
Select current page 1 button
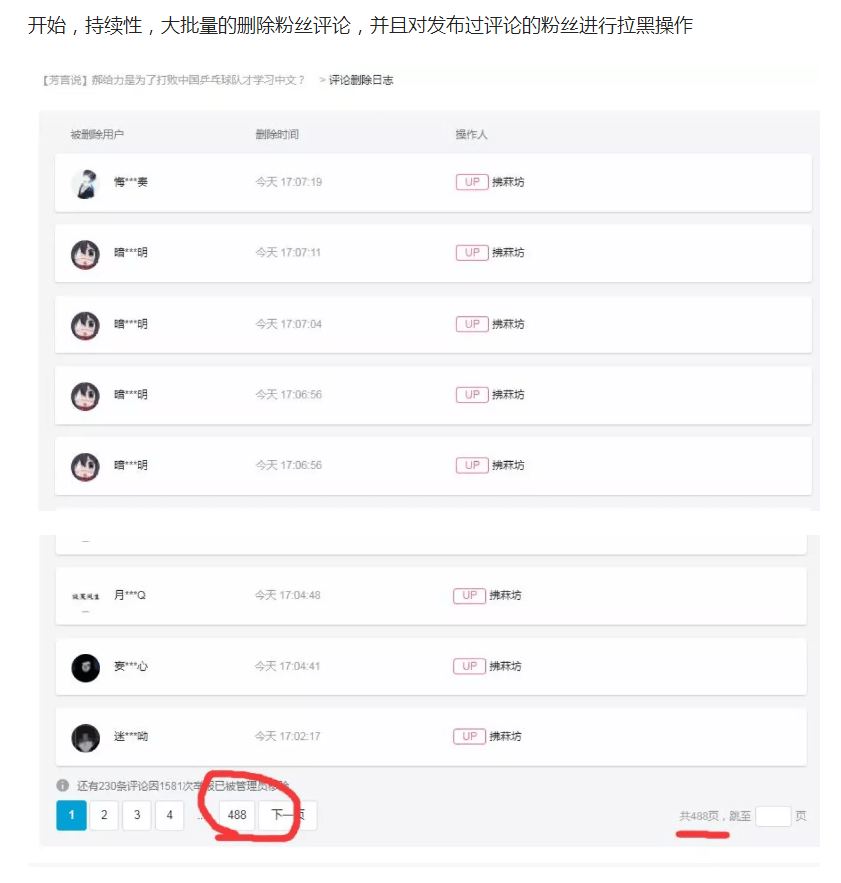(72, 815)
